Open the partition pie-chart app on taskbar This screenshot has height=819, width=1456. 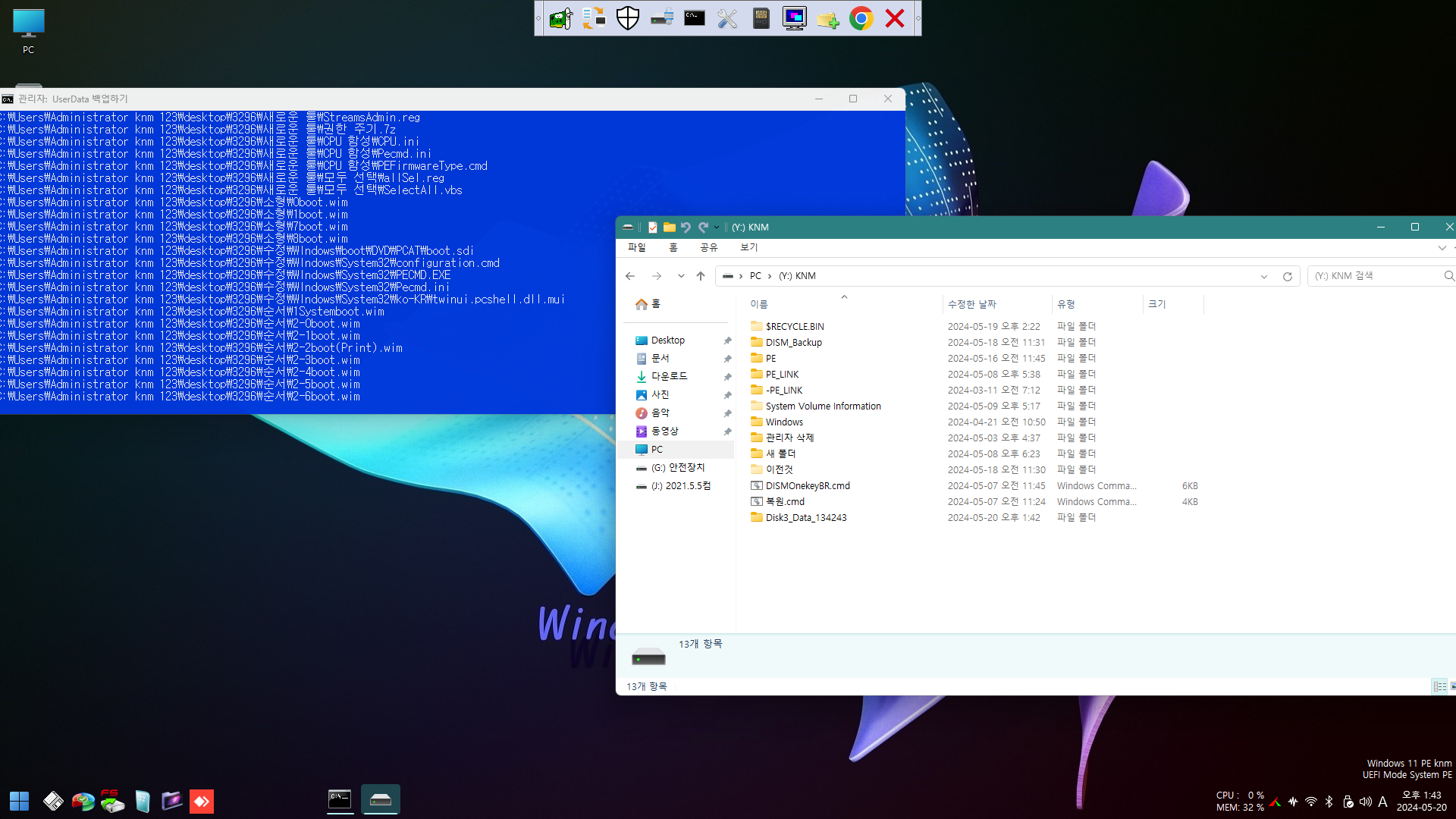pyautogui.click(x=83, y=801)
